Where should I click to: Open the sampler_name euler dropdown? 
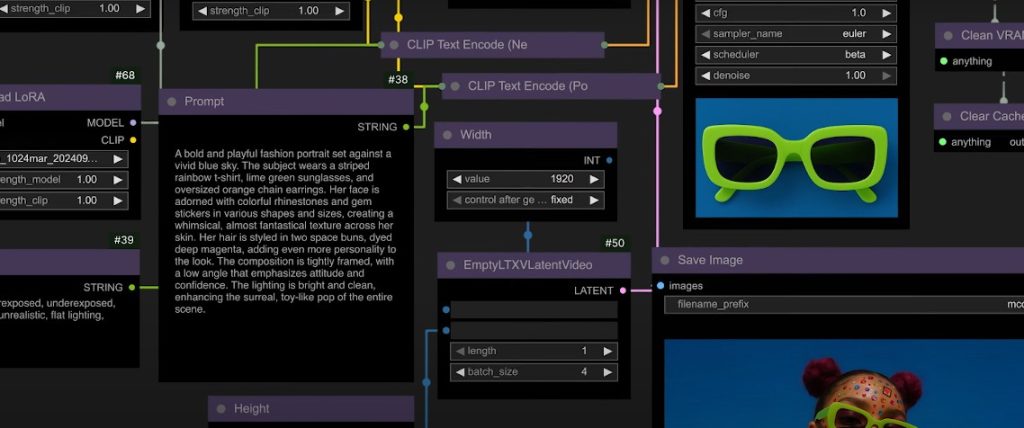[796, 33]
